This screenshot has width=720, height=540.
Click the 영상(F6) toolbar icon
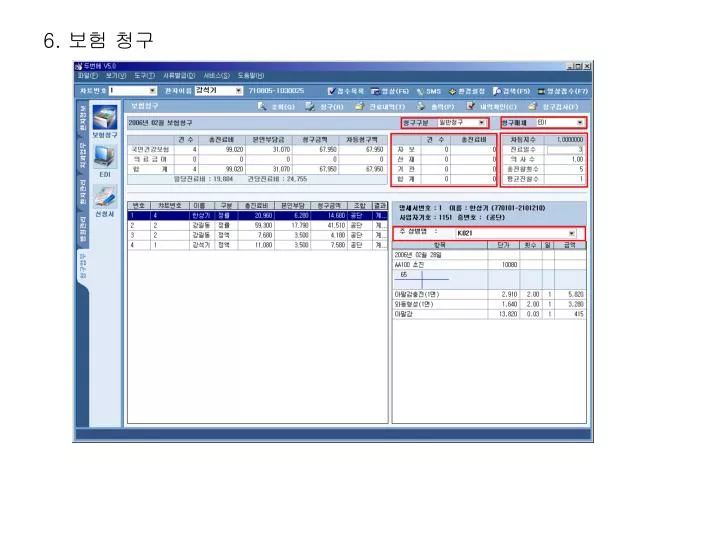(375, 91)
